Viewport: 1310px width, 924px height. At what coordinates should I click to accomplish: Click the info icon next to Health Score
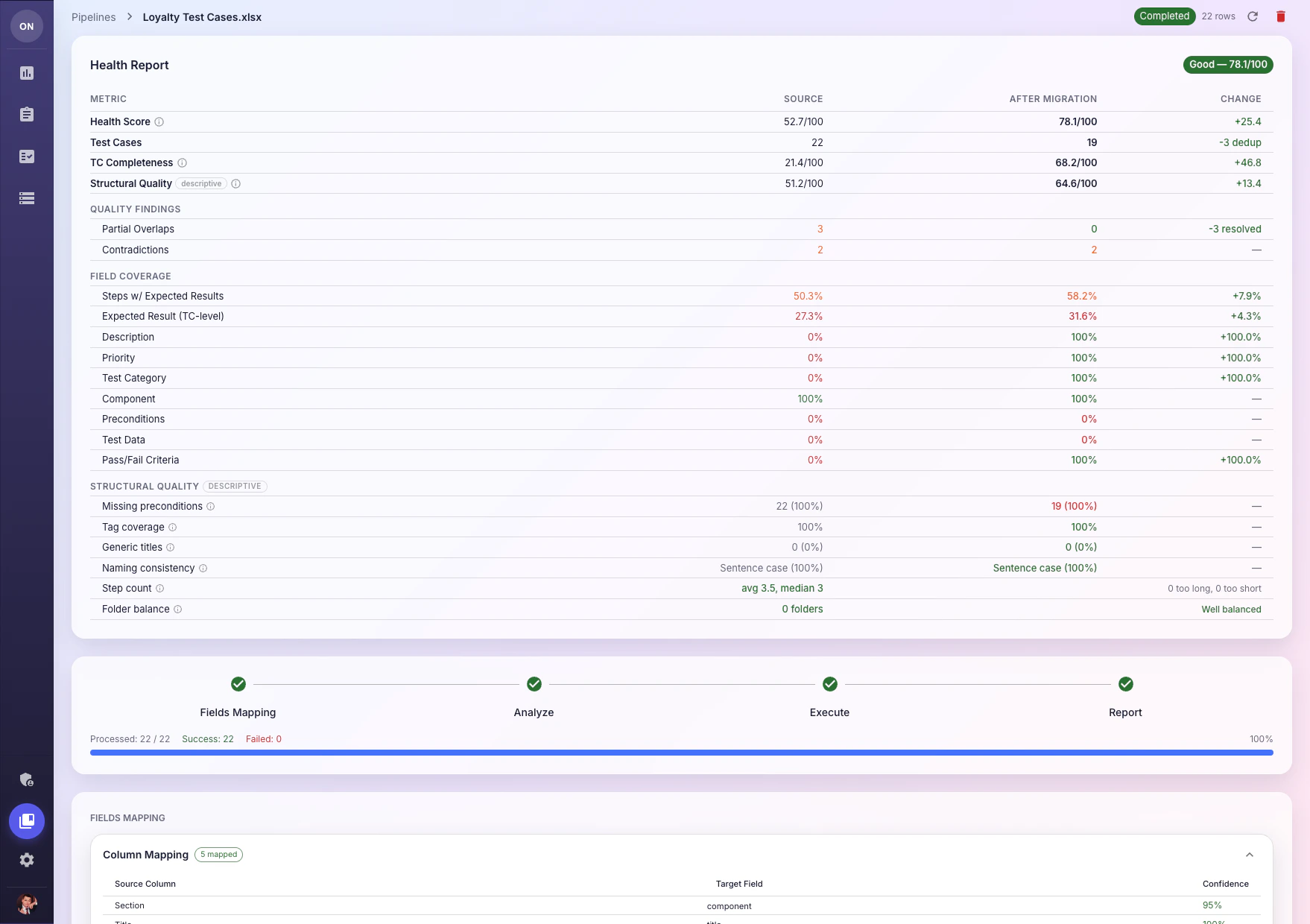click(158, 121)
